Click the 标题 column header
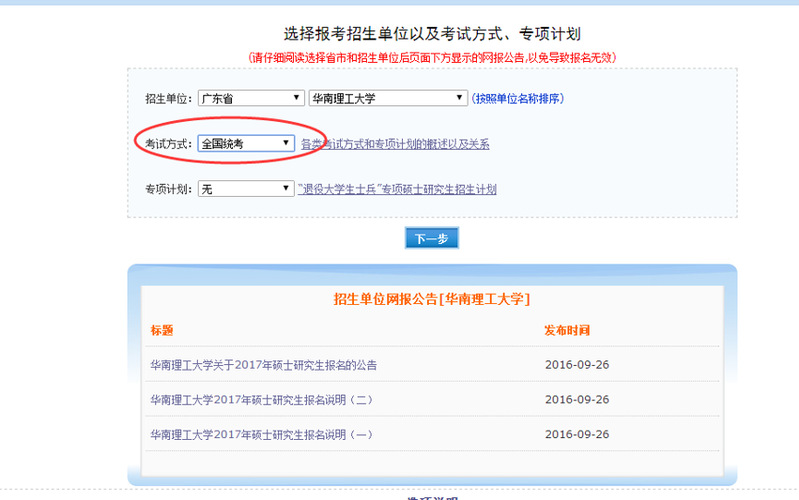 coord(162,330)
